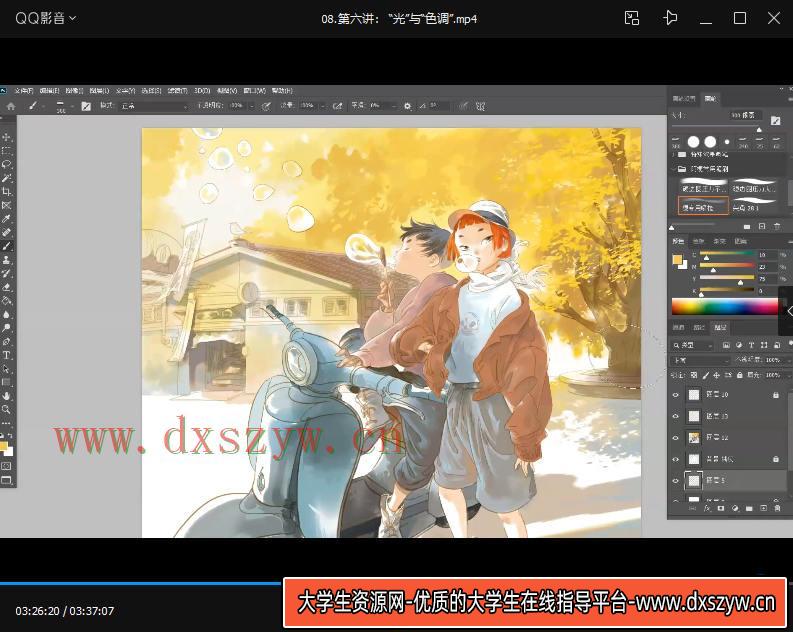Switch to the brush settings tab

684,98
